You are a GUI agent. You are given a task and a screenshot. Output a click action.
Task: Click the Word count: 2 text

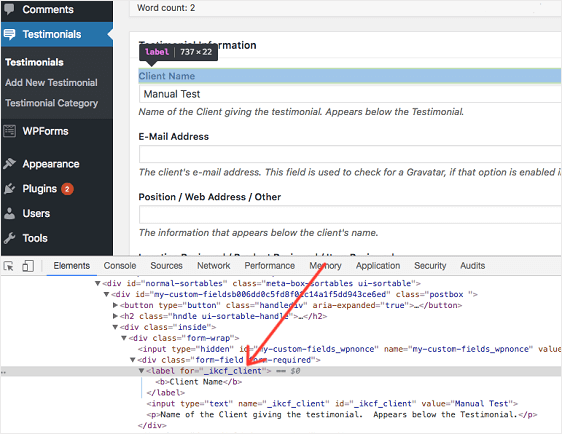click(166, 8)
